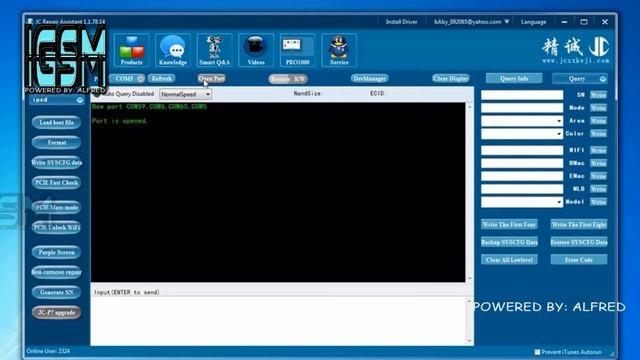
Task: Click Write button next to WIFI
Action: [x=598, y=150]
